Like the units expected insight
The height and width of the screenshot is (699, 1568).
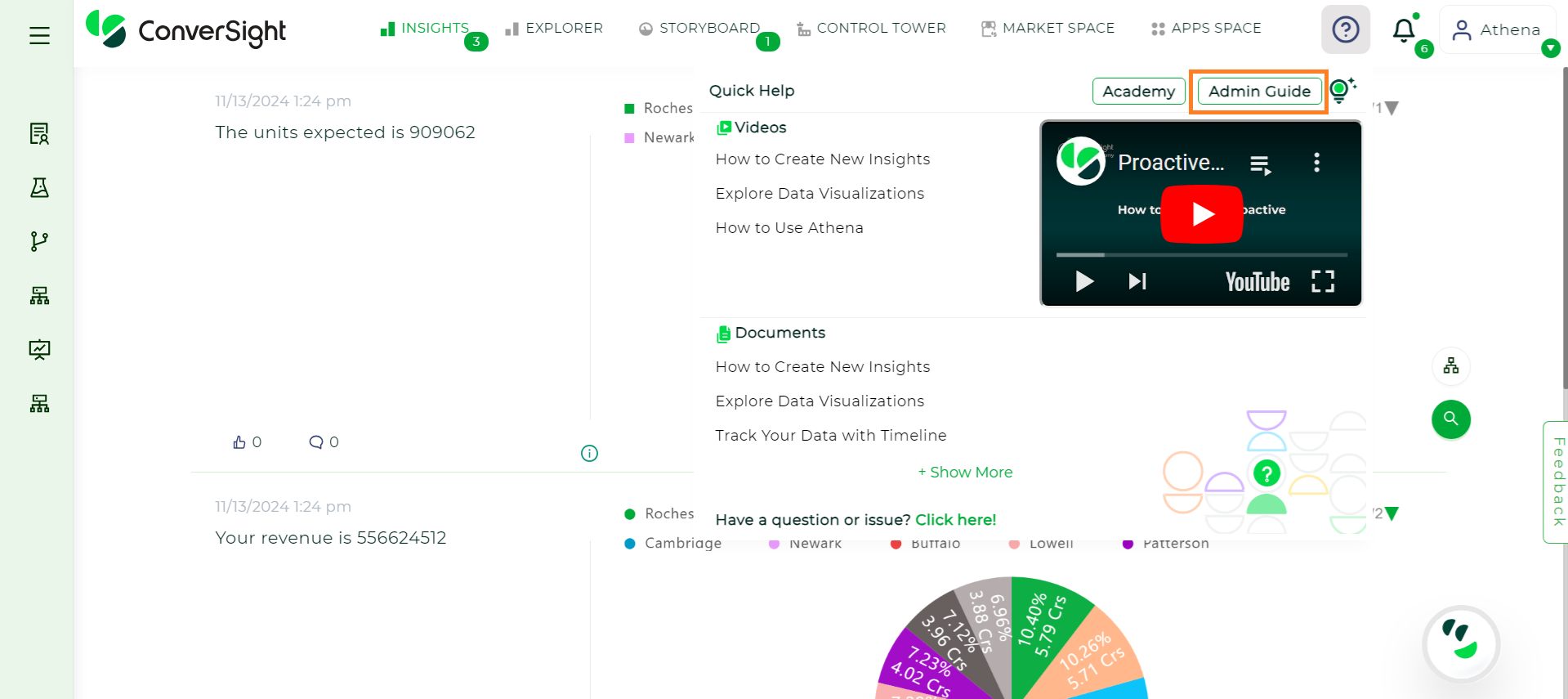tap(239, 442)
